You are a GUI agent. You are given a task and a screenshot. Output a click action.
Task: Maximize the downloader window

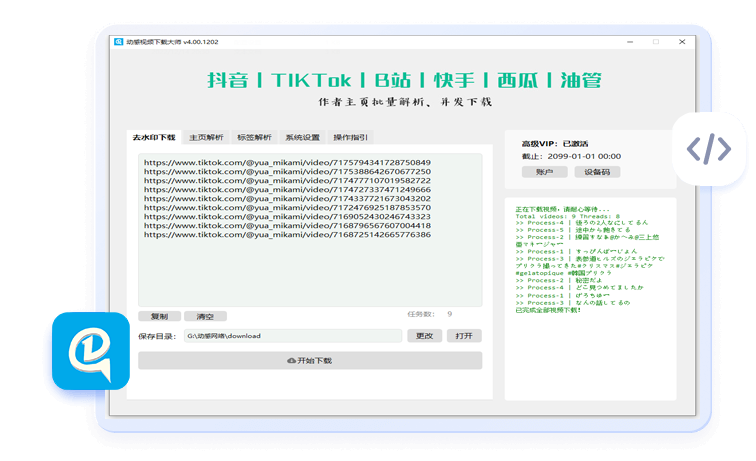[656, 42]
